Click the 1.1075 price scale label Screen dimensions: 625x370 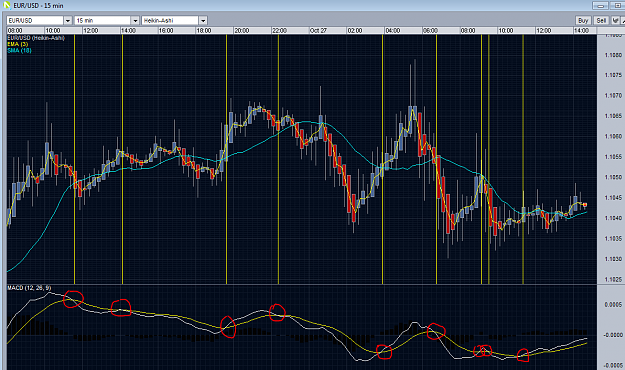click(x=613, y=75)
